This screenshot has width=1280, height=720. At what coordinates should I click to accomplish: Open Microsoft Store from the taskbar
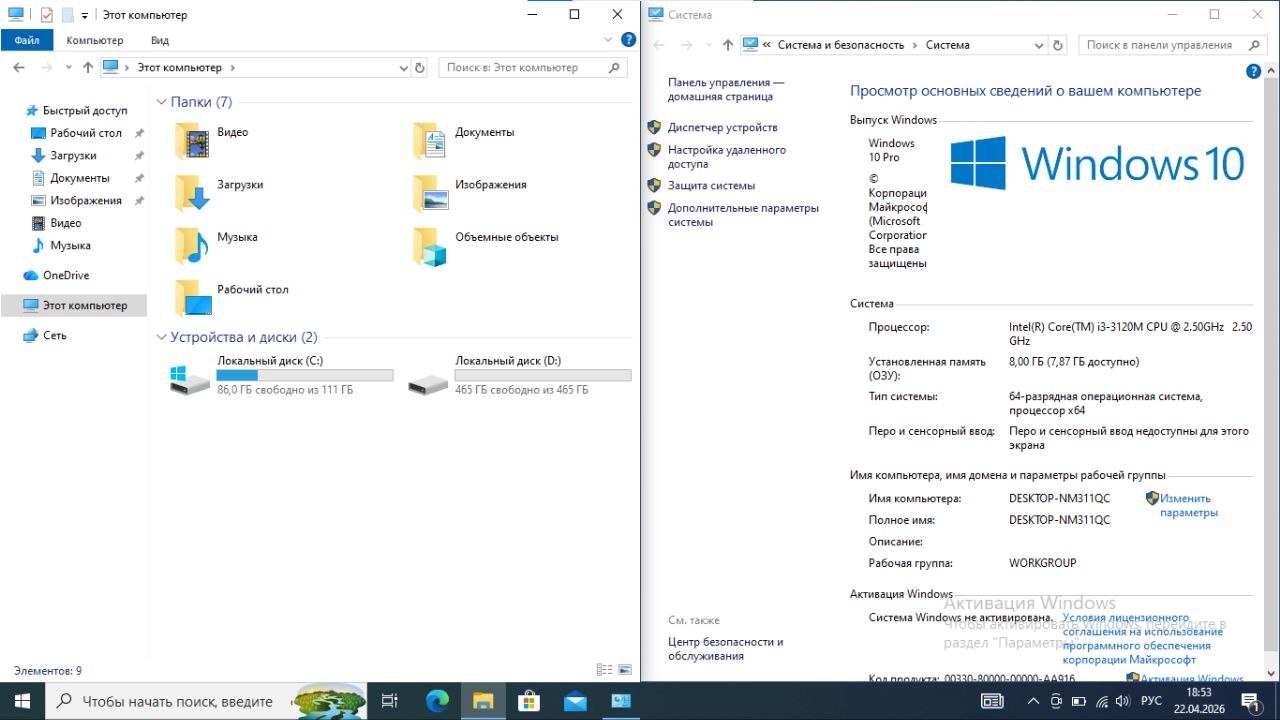click(528, 701)
